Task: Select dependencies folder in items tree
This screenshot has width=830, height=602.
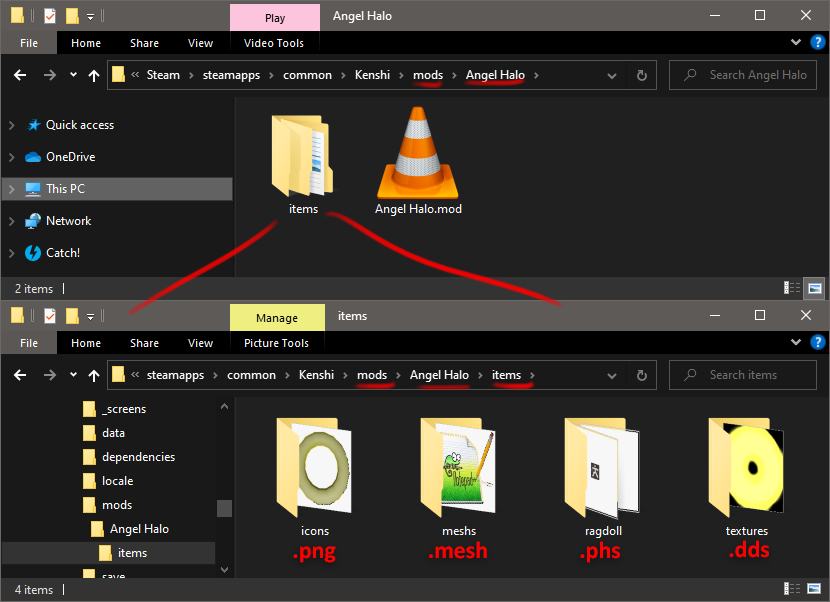Action: click(129, 457)
